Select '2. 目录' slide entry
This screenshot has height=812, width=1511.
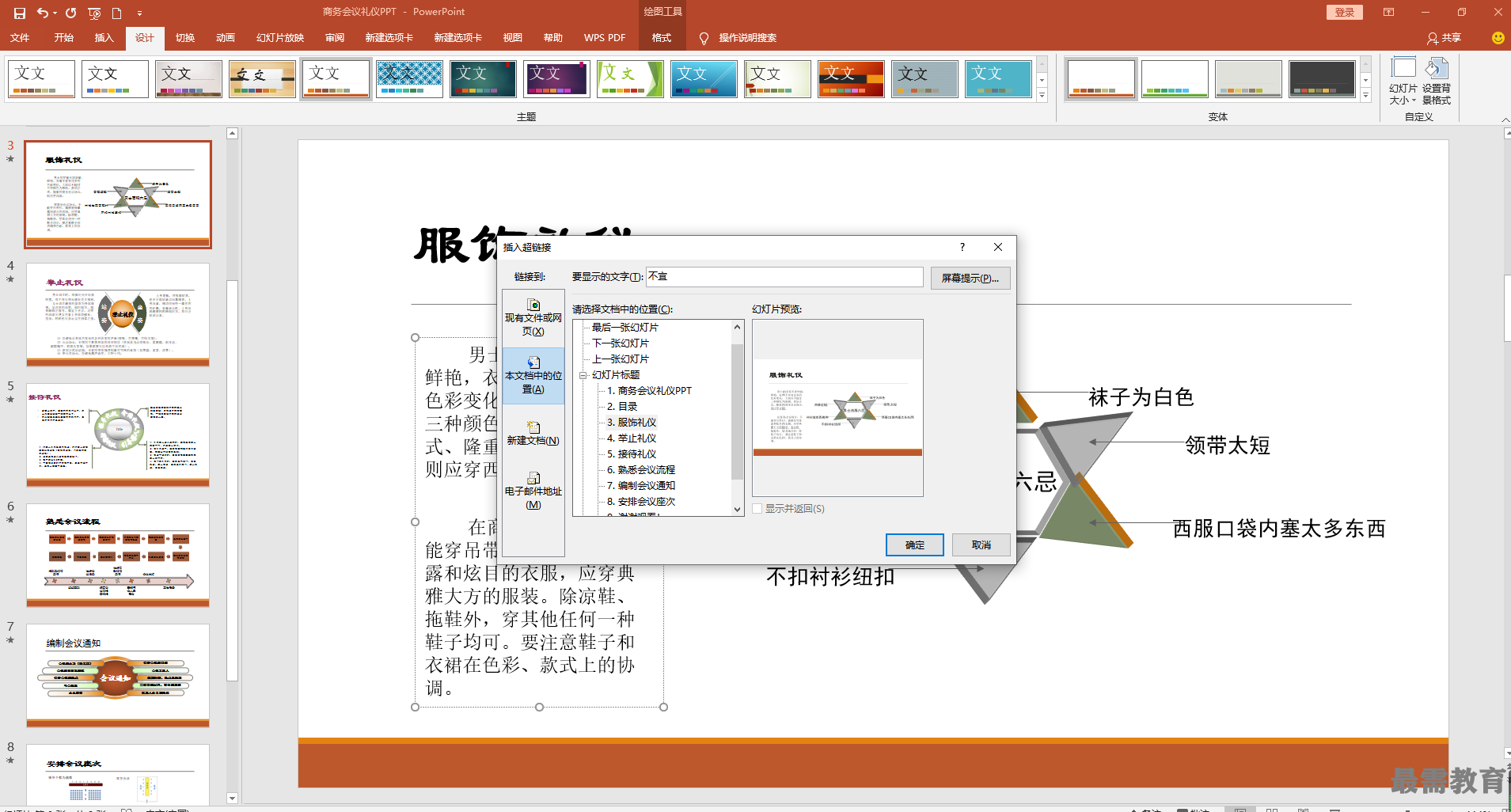point(622,407)
